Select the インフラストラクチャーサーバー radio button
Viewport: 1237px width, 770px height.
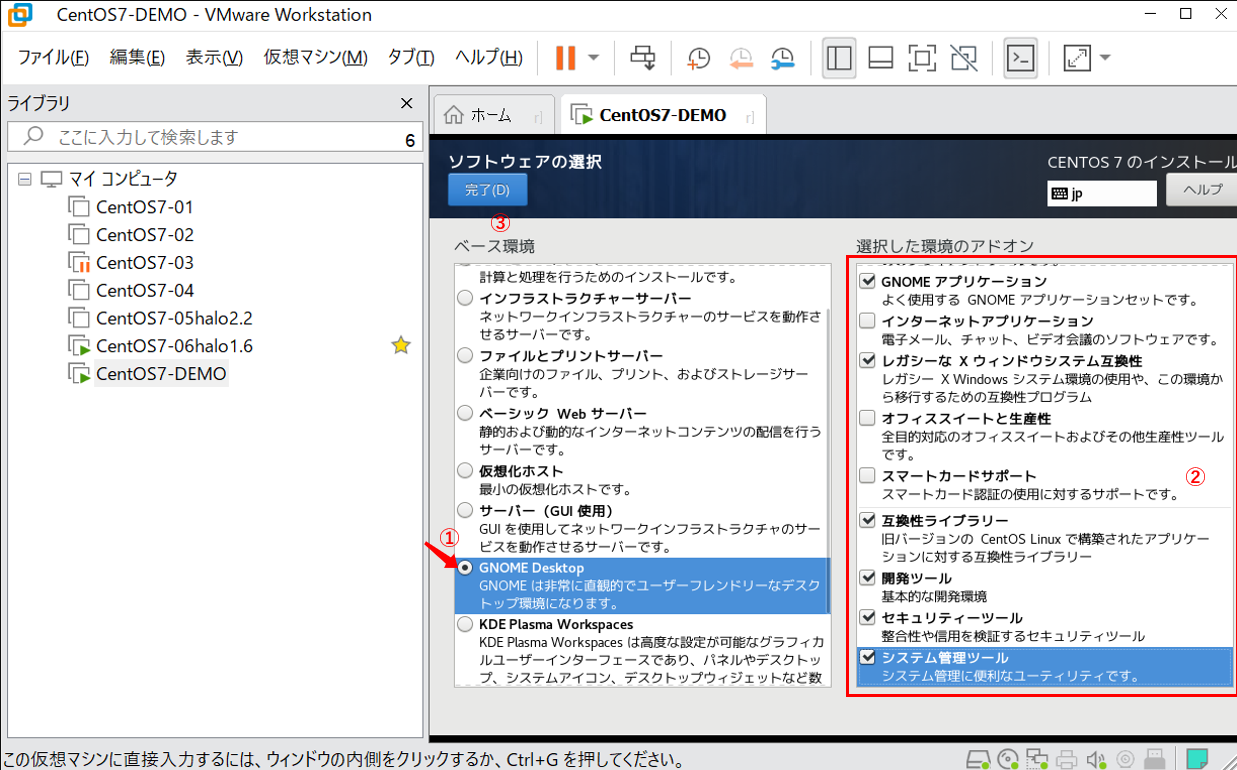pos(465,298)
